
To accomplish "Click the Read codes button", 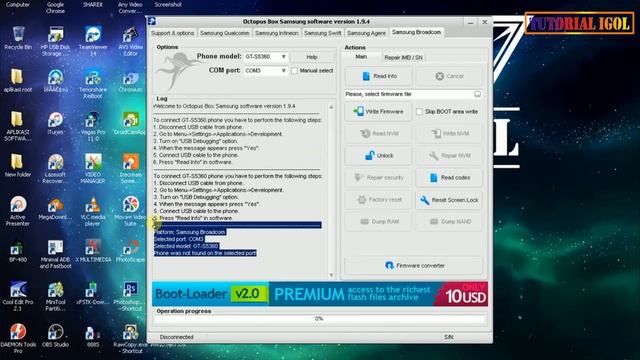I will click(x=449, y=178).
